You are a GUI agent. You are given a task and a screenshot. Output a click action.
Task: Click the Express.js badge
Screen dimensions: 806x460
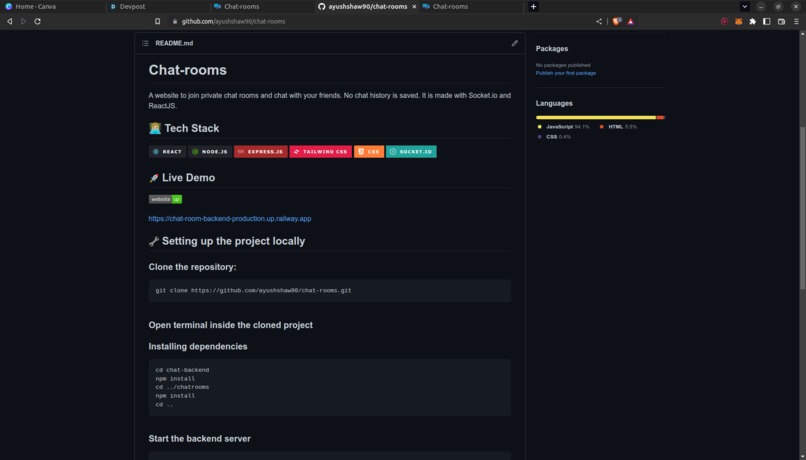[x=261, y=152]
